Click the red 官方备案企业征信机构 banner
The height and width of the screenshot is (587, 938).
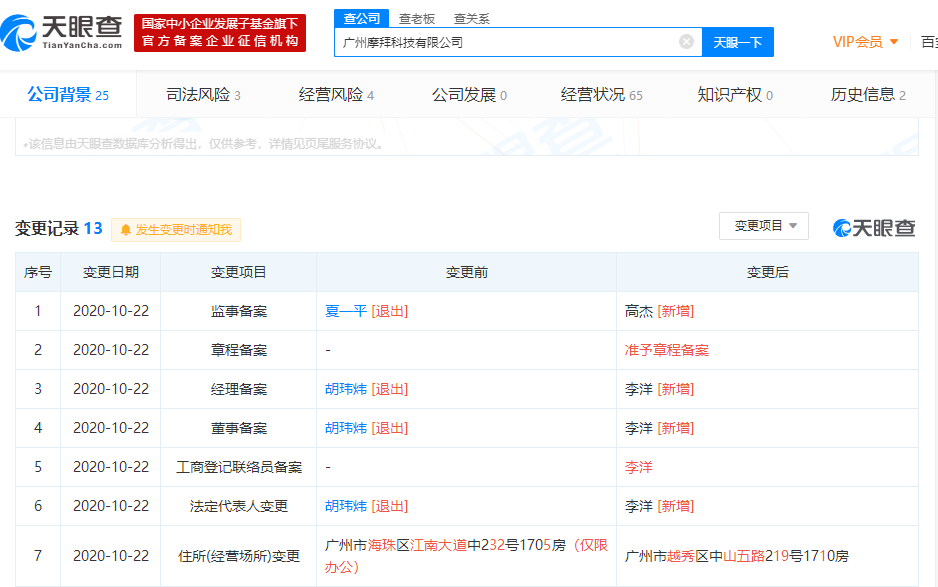(220, 33)
